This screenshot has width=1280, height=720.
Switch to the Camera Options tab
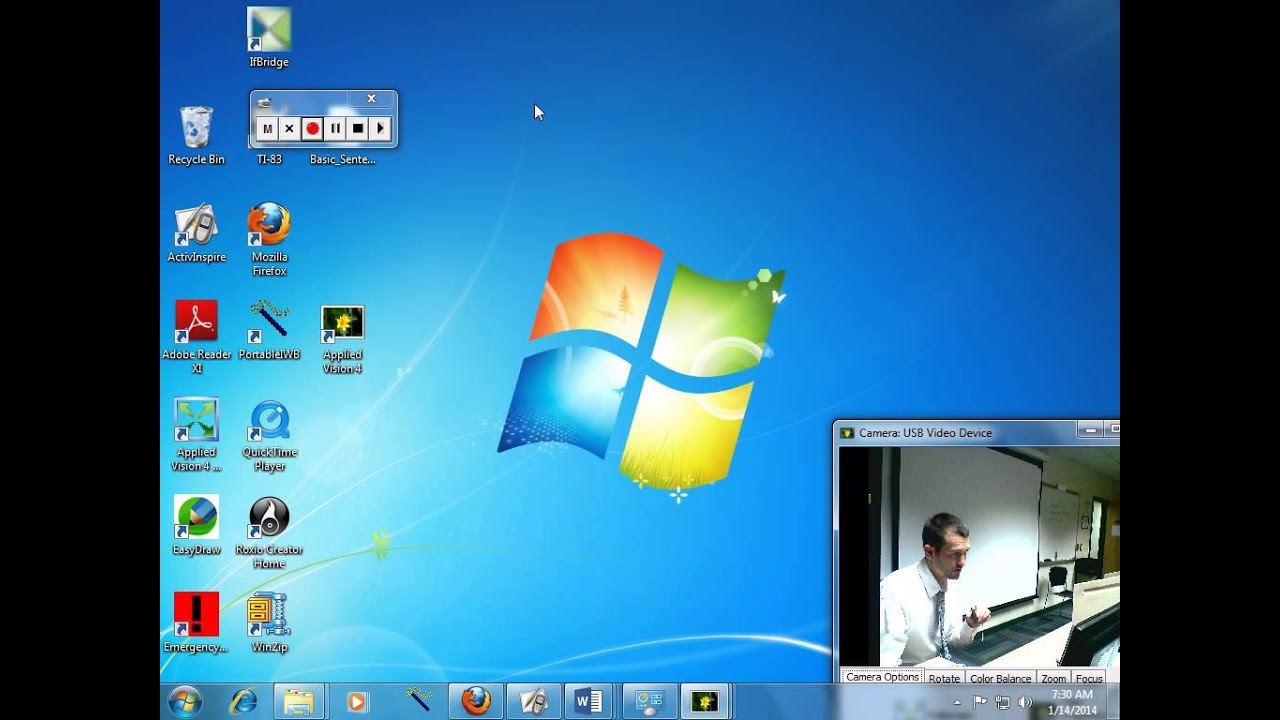[x=882, y=677]
